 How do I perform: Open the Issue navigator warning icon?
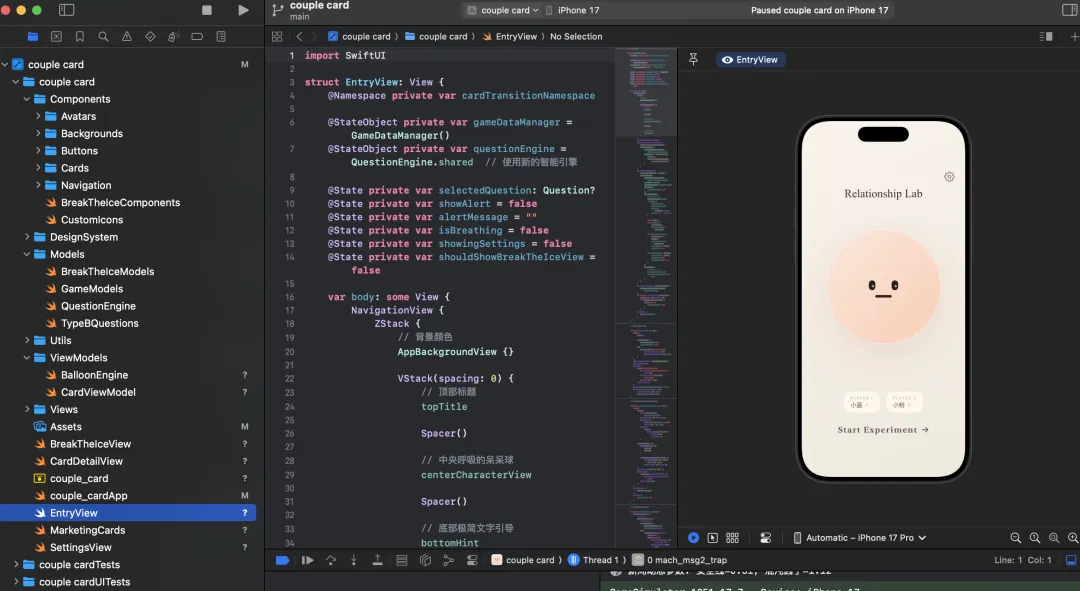127,37
